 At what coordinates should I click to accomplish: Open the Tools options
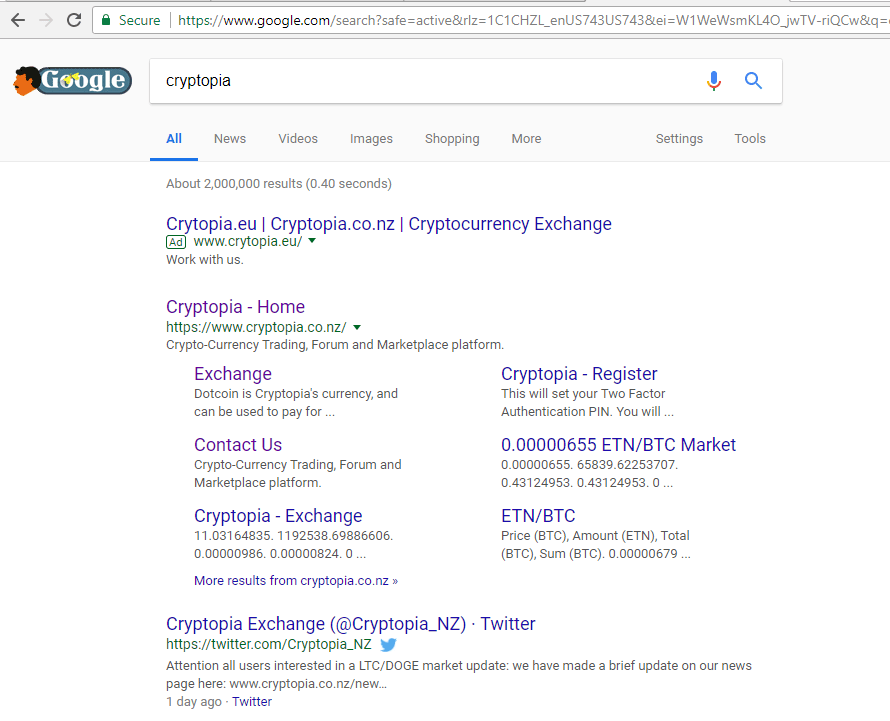(750, 139)
